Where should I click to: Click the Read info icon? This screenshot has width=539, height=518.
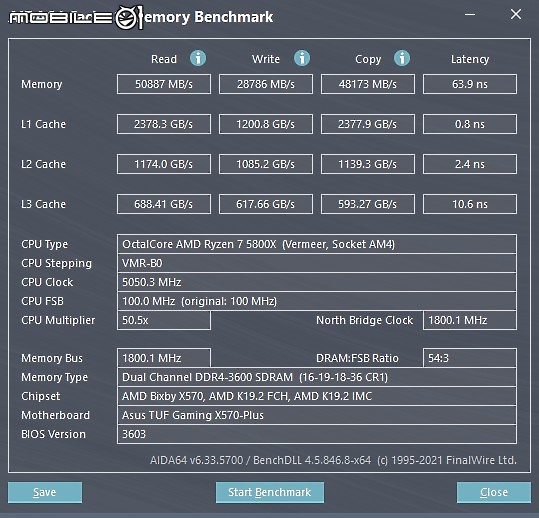coord(198,58)
